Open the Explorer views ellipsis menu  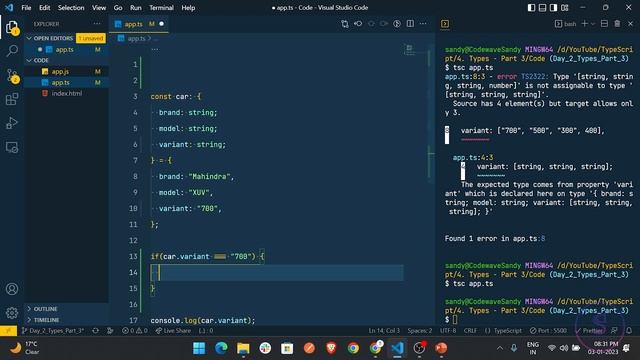[x=97, y=24]
